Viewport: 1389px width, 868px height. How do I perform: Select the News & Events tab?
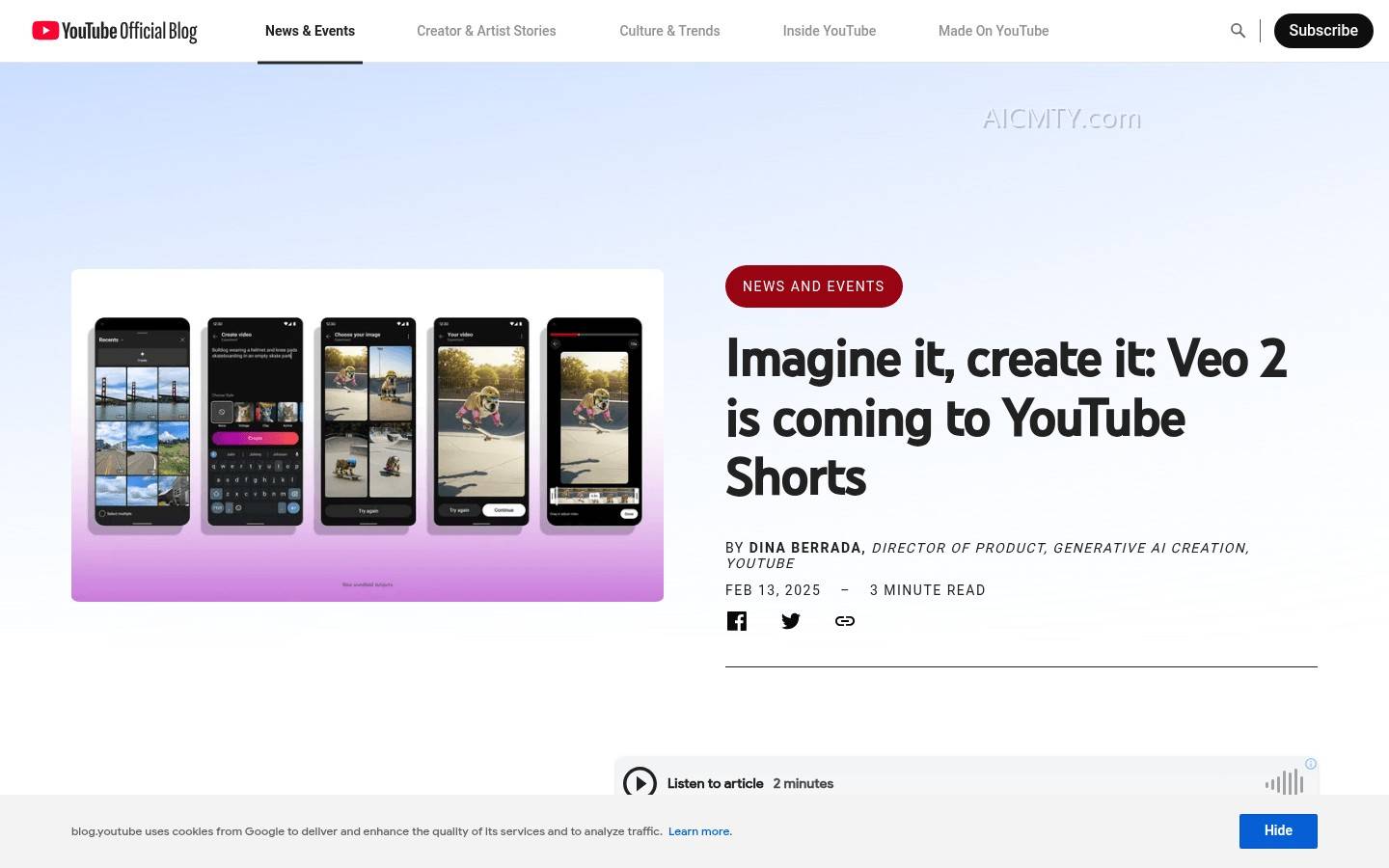tap(310, 30)
